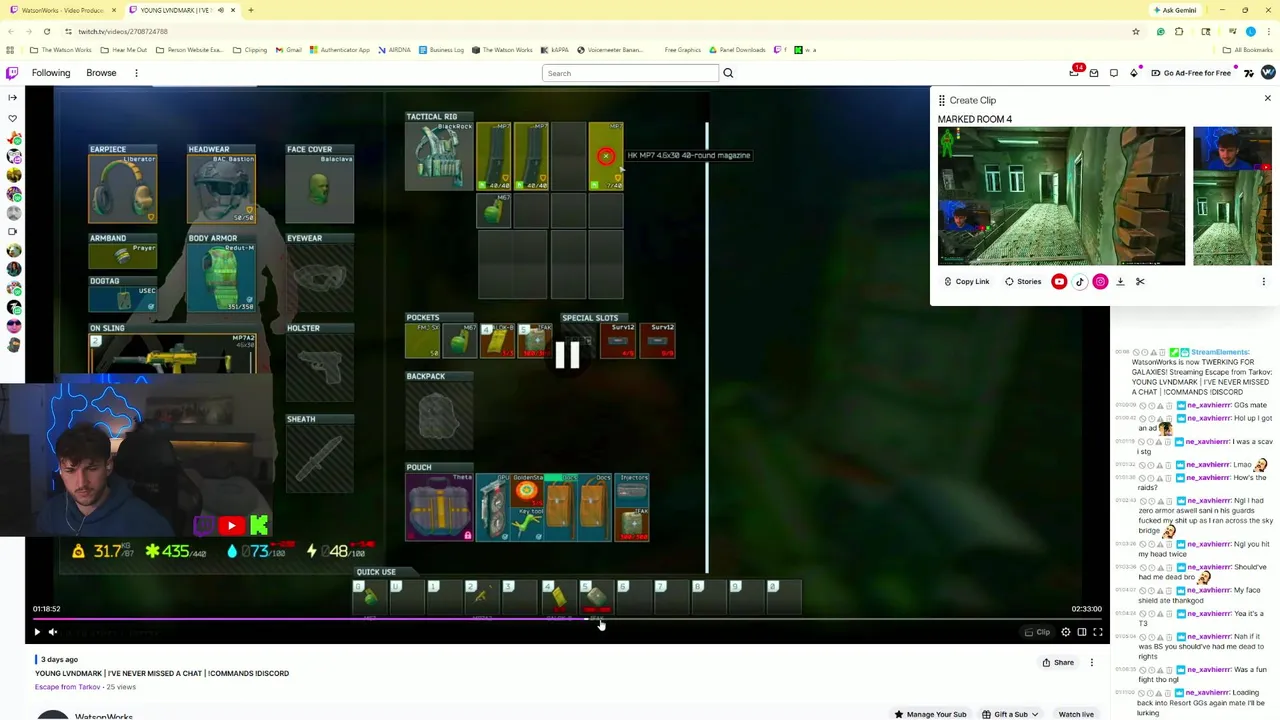
Task: Open video more options beside Share
Action: pos(1092,662)
